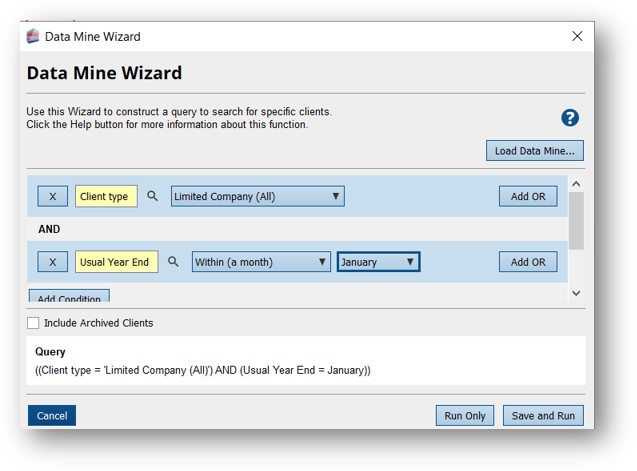
Task: Close the Data Mine Wizard window
Action: tap(577, 36)
